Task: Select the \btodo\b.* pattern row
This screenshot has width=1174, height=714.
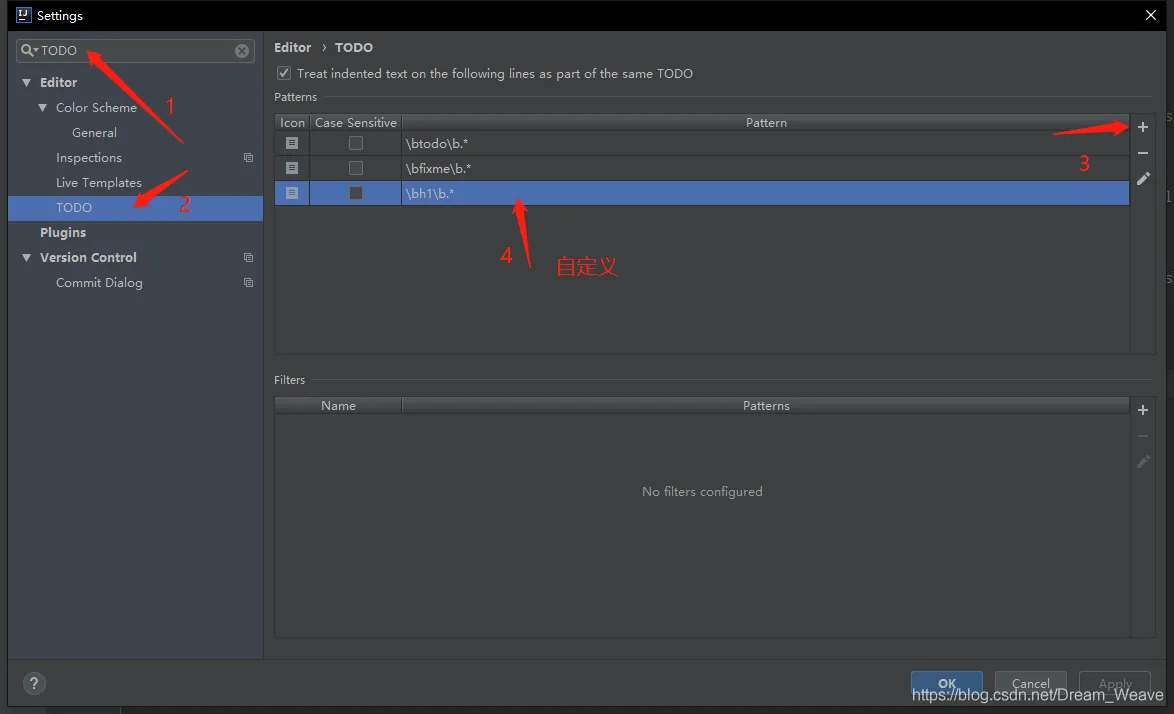Action: pos(702,143)
